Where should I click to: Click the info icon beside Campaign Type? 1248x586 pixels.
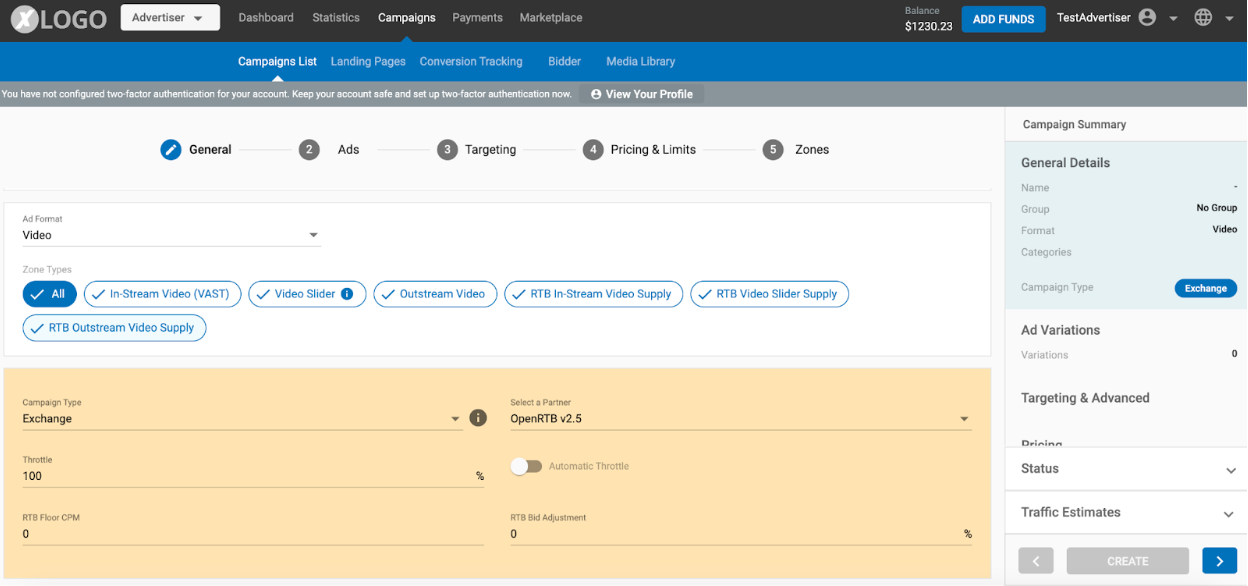click(x=478, y=418)
